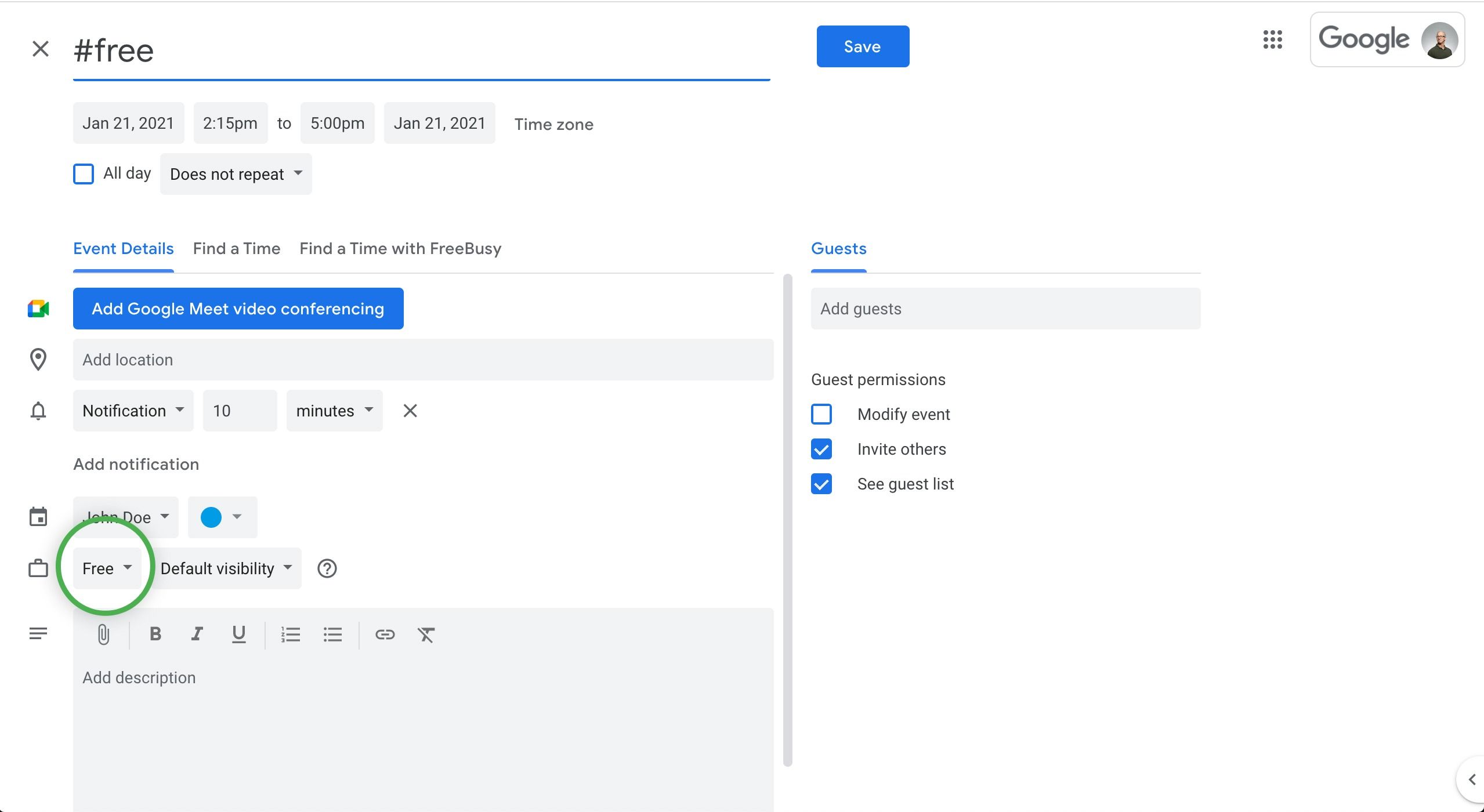Enable the All day checkbox
This screenshot has height=812, width=1484.
(x=84, y=173)
